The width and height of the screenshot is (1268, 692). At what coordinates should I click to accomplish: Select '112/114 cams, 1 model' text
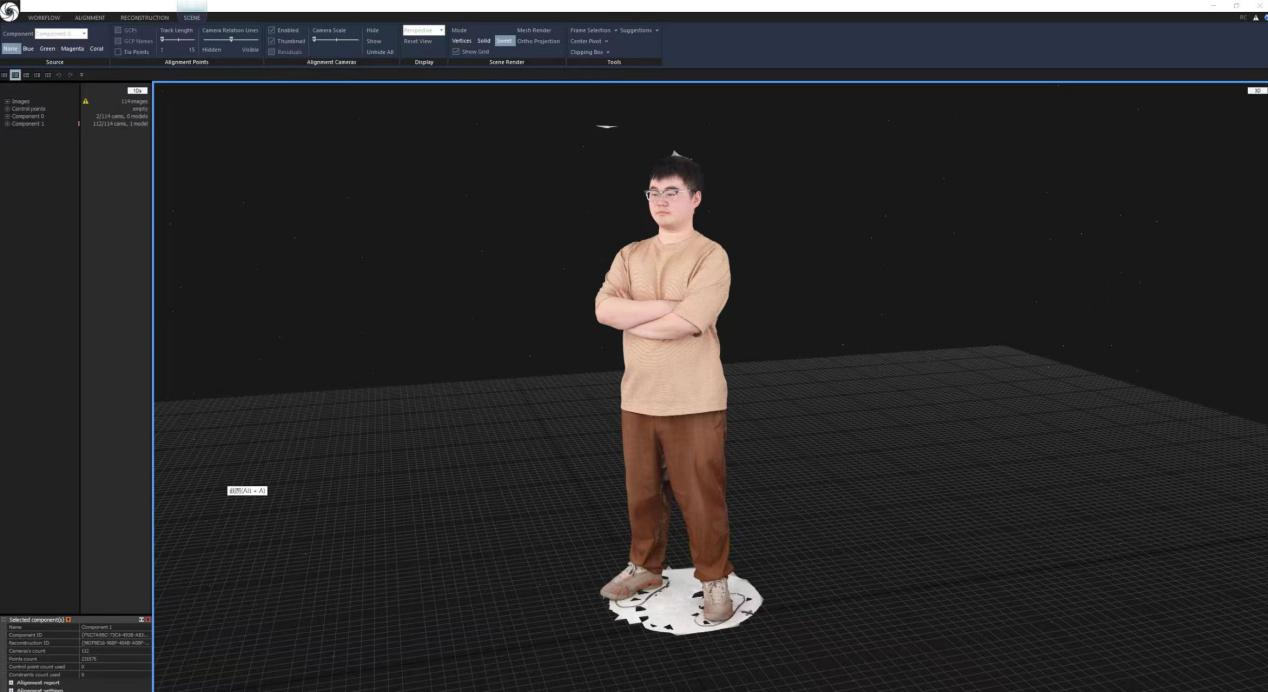pos(120,123)
